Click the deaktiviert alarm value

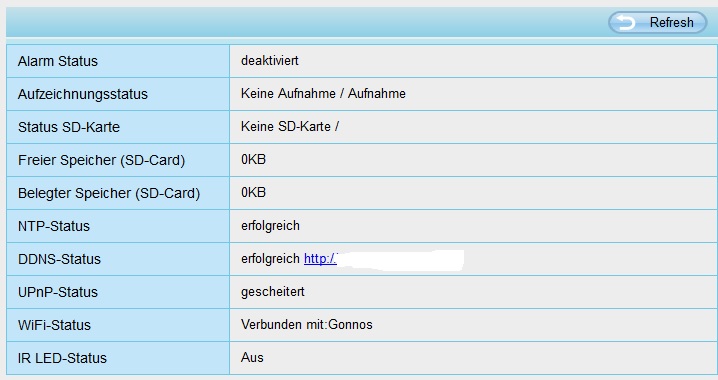tap(270, 61)
